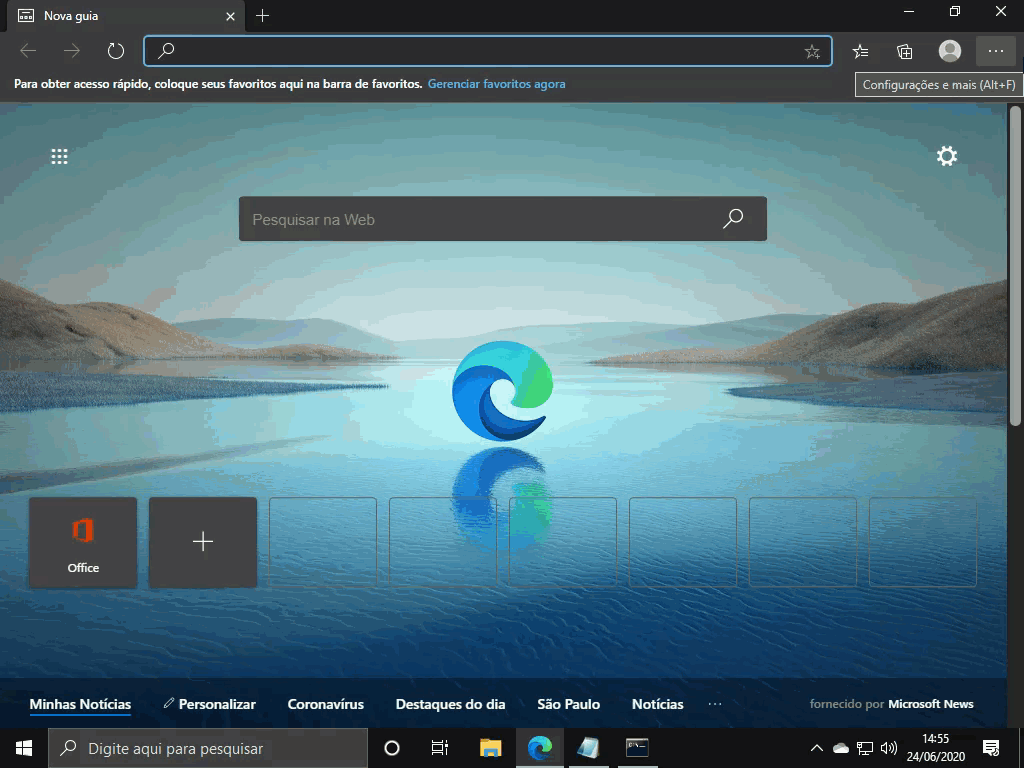Click the Forward navigation arrow
This screenshot has width=1024, height=768.
pyautogui.click(x=72, y=51)
